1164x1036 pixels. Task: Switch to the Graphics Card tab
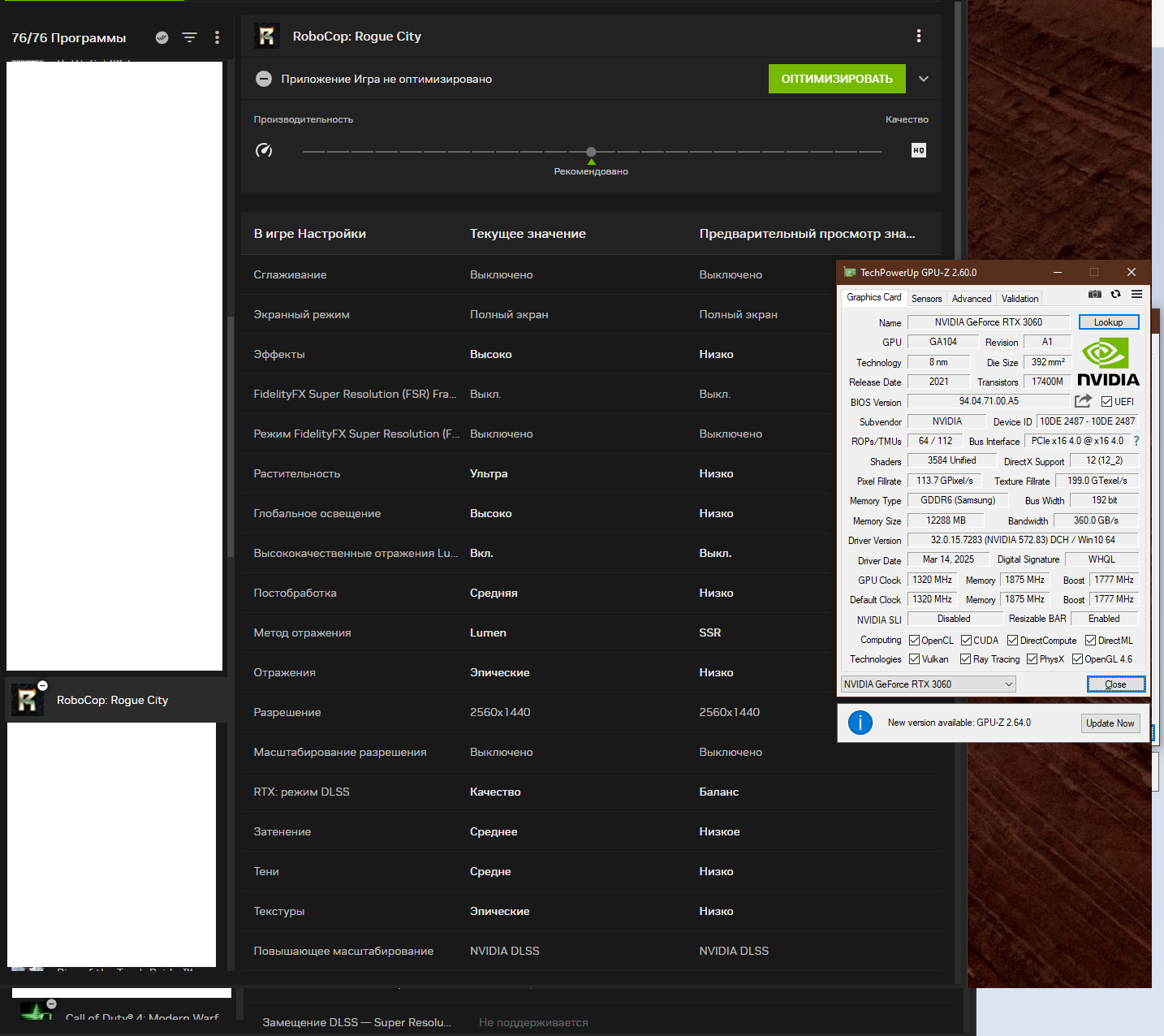click(x=873, y=297)
